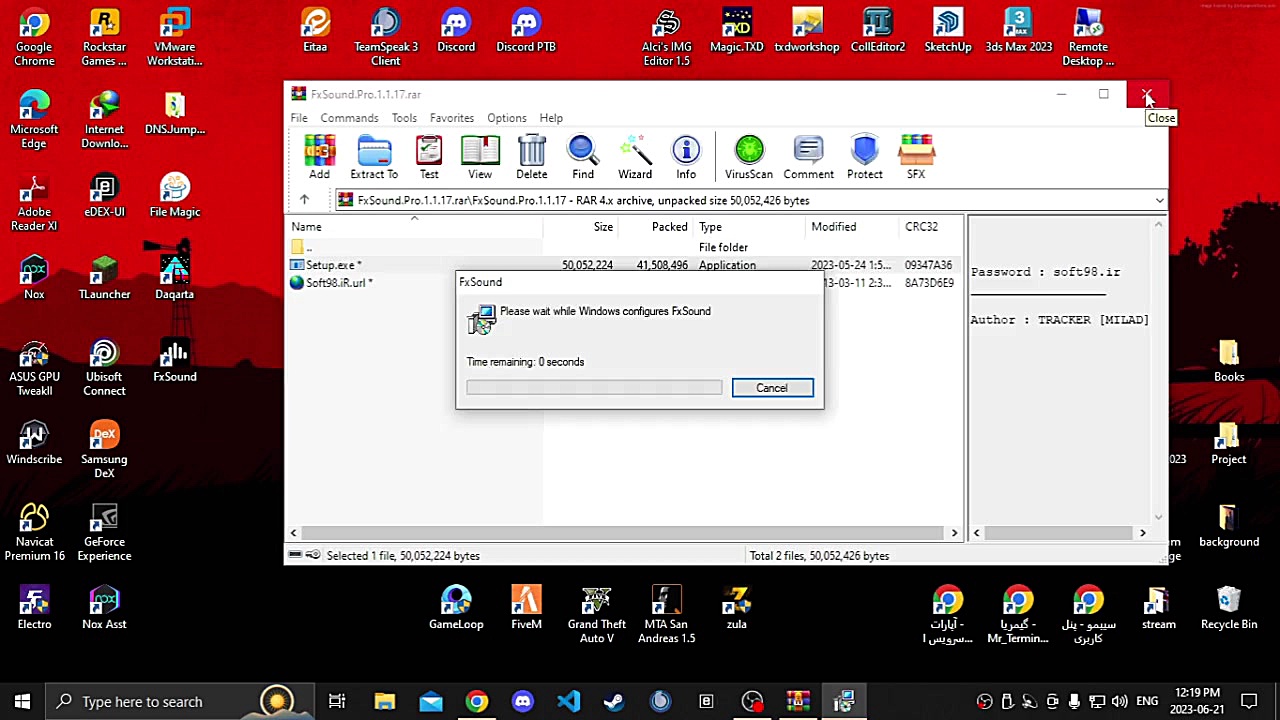Open the Books folder on desktop
The width and height of the screenshot is (1280, 720).
(x=1229, y=362)
